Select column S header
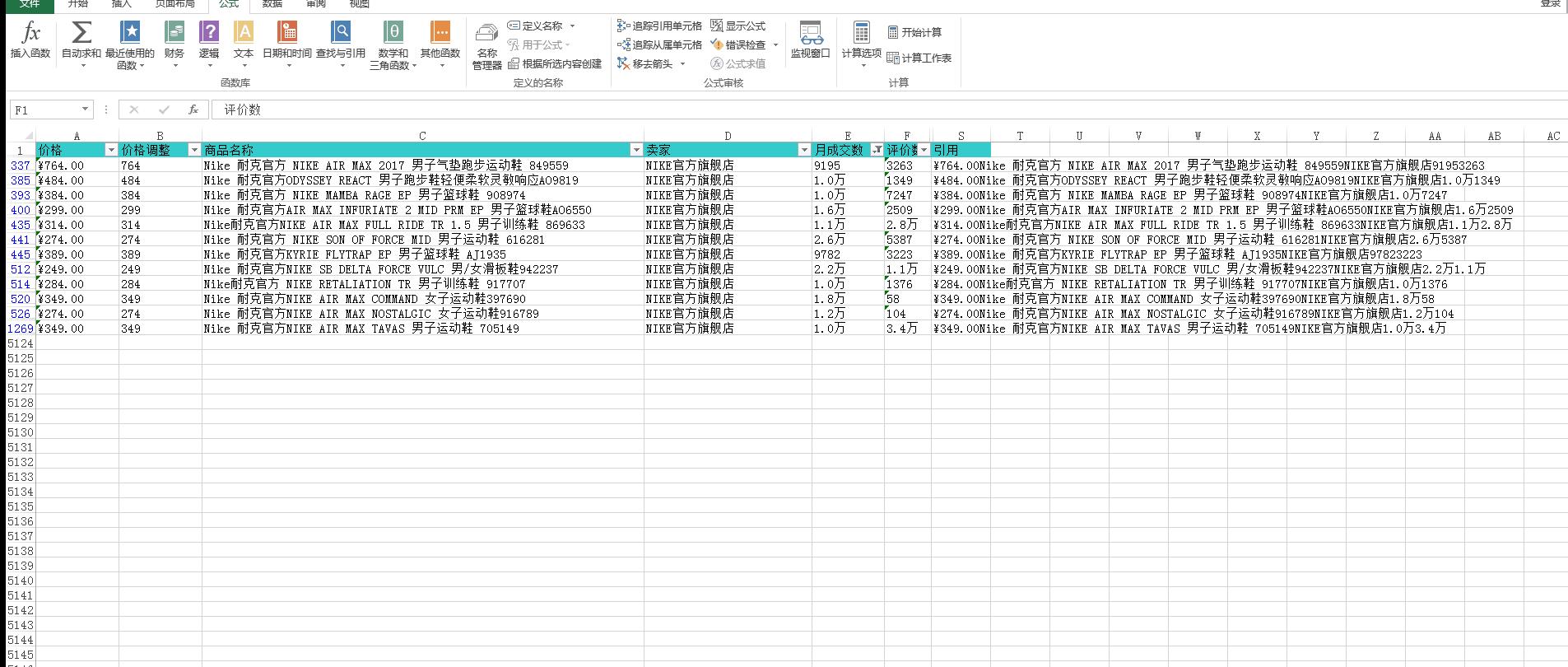The image size is (1568, 667). click(x=961, y=136)
